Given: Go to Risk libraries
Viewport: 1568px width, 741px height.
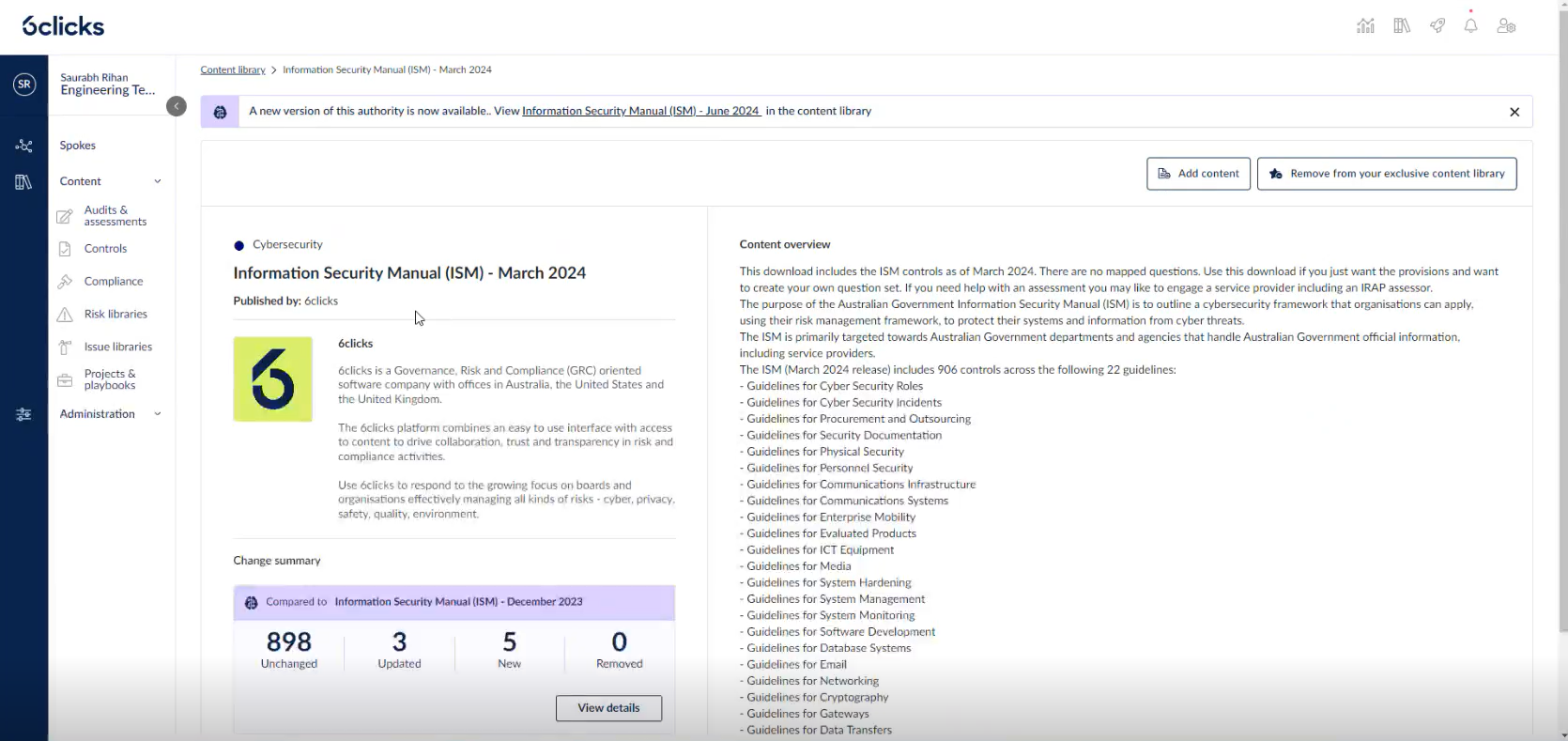Looking at the screenshot, I should (x=115, y=314).
